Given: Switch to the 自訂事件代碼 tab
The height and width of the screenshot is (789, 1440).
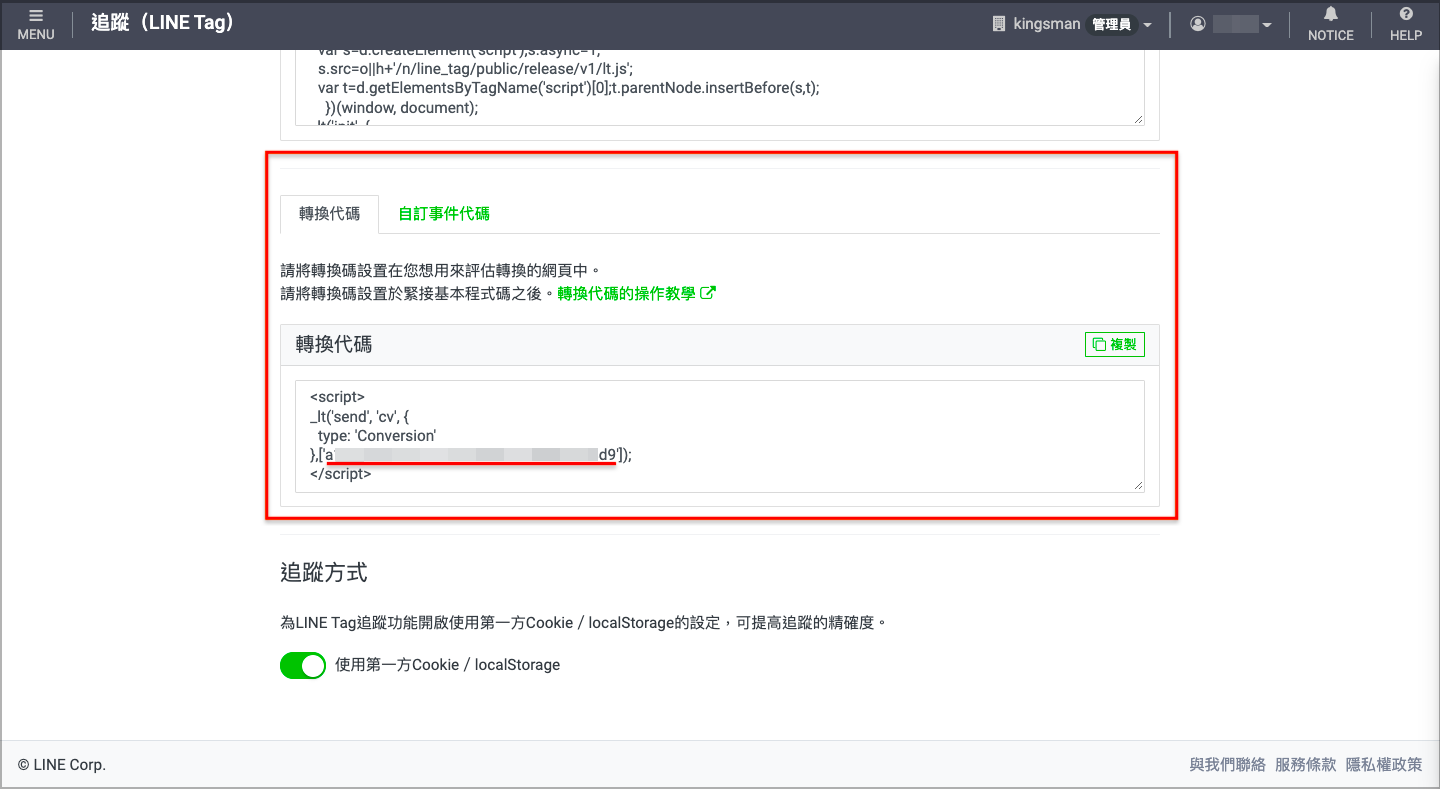Looking at the screenshot, I should click(444, 214).
